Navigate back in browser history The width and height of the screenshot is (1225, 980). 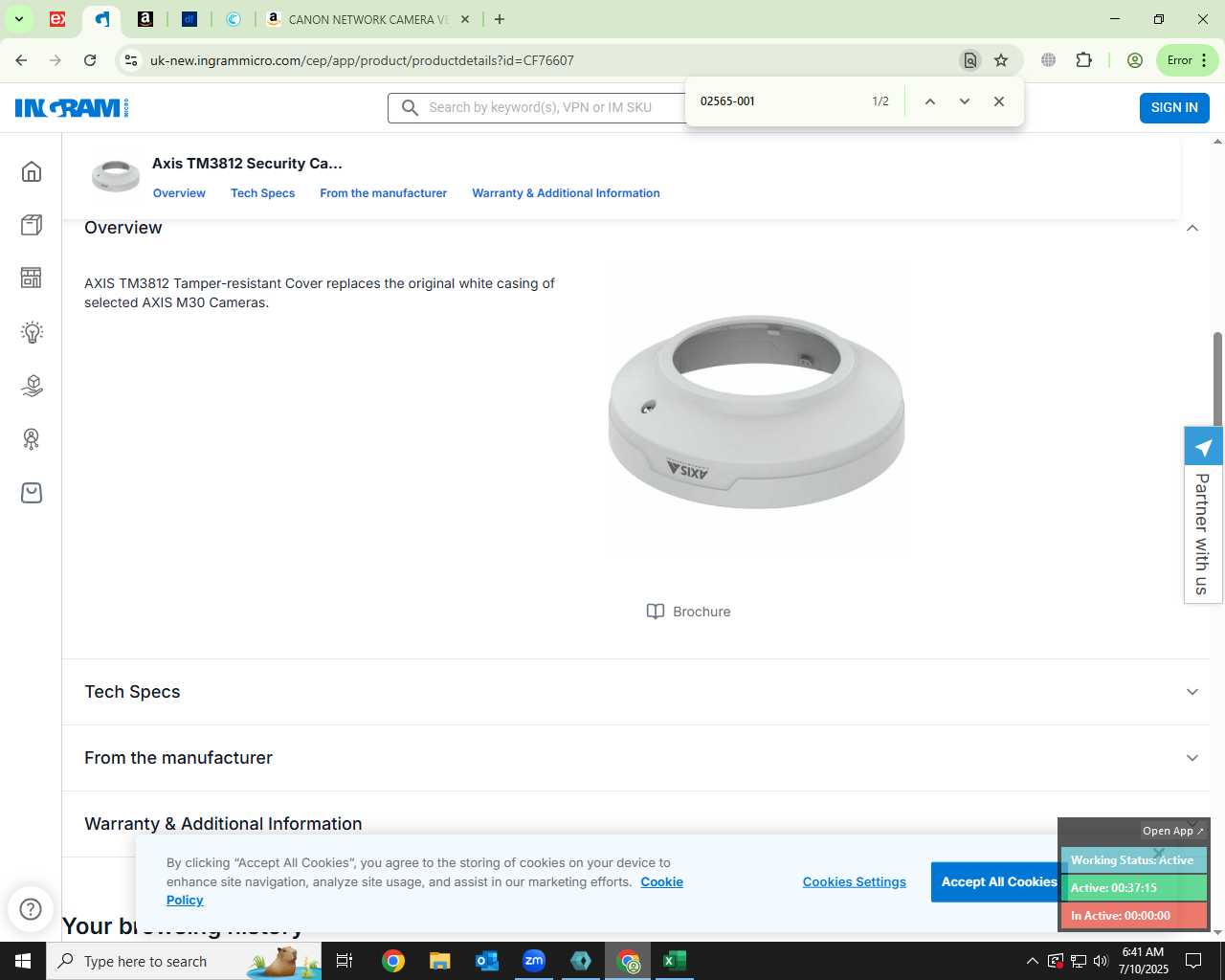[21, 60]
